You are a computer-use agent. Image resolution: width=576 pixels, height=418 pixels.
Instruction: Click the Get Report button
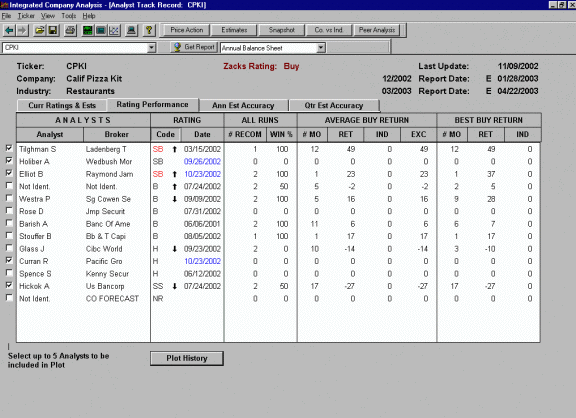(194, 47)
